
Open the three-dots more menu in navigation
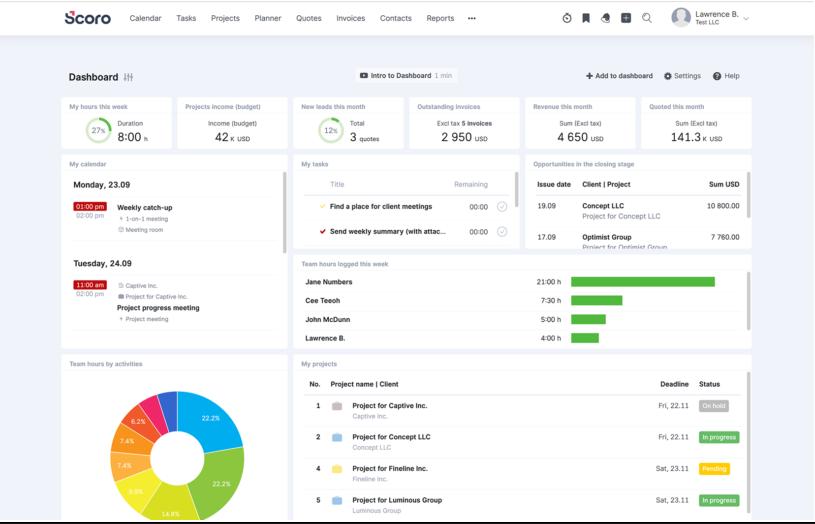coord(472,18)
